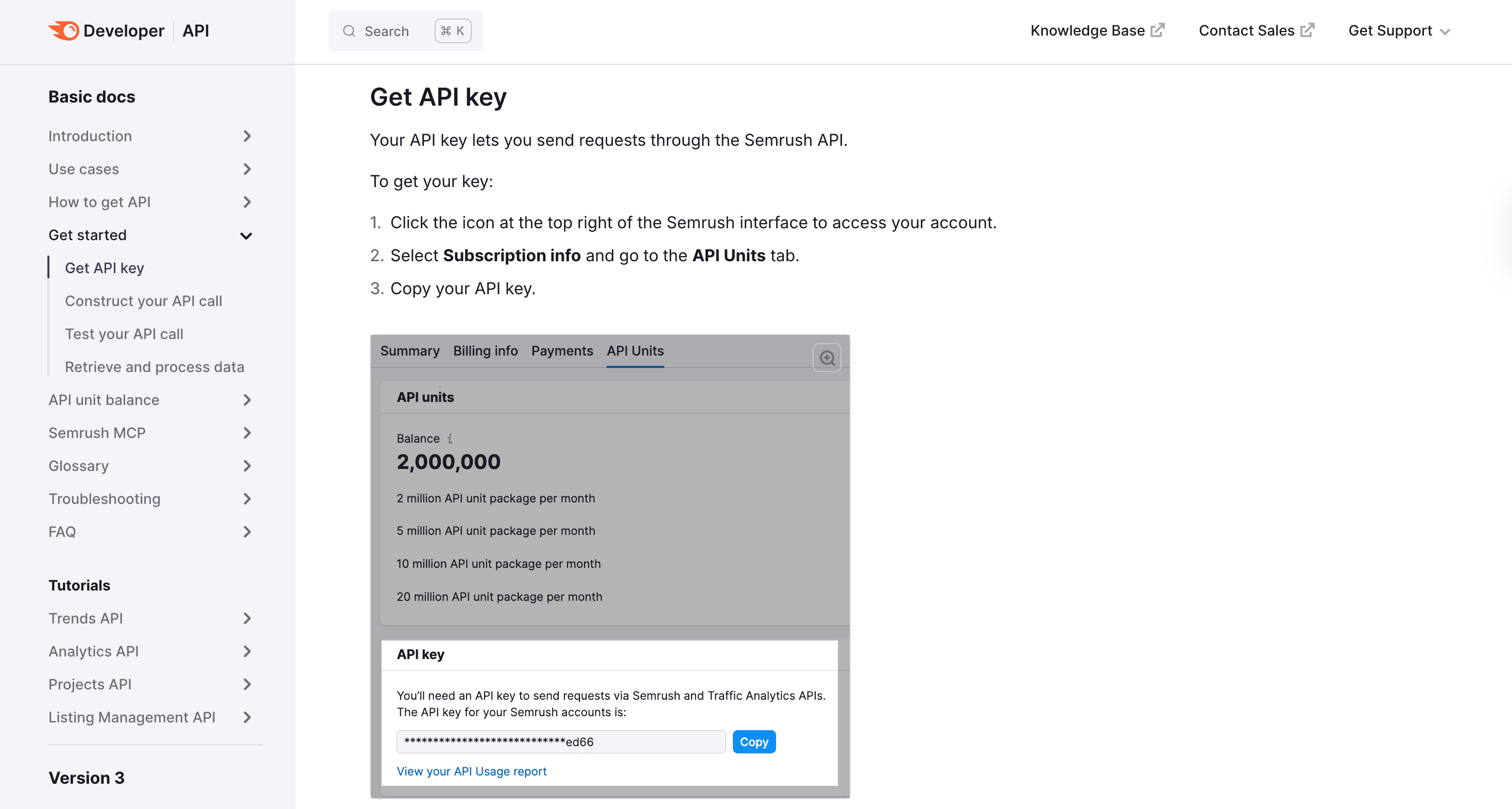Screen dimensions: 1512x809
Task: Click the search magnifier icon
Action: 349,30
